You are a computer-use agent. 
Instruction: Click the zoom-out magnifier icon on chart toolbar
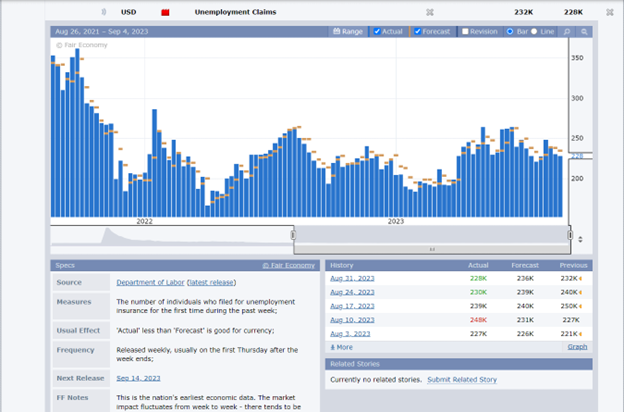[x=584, y=31]
